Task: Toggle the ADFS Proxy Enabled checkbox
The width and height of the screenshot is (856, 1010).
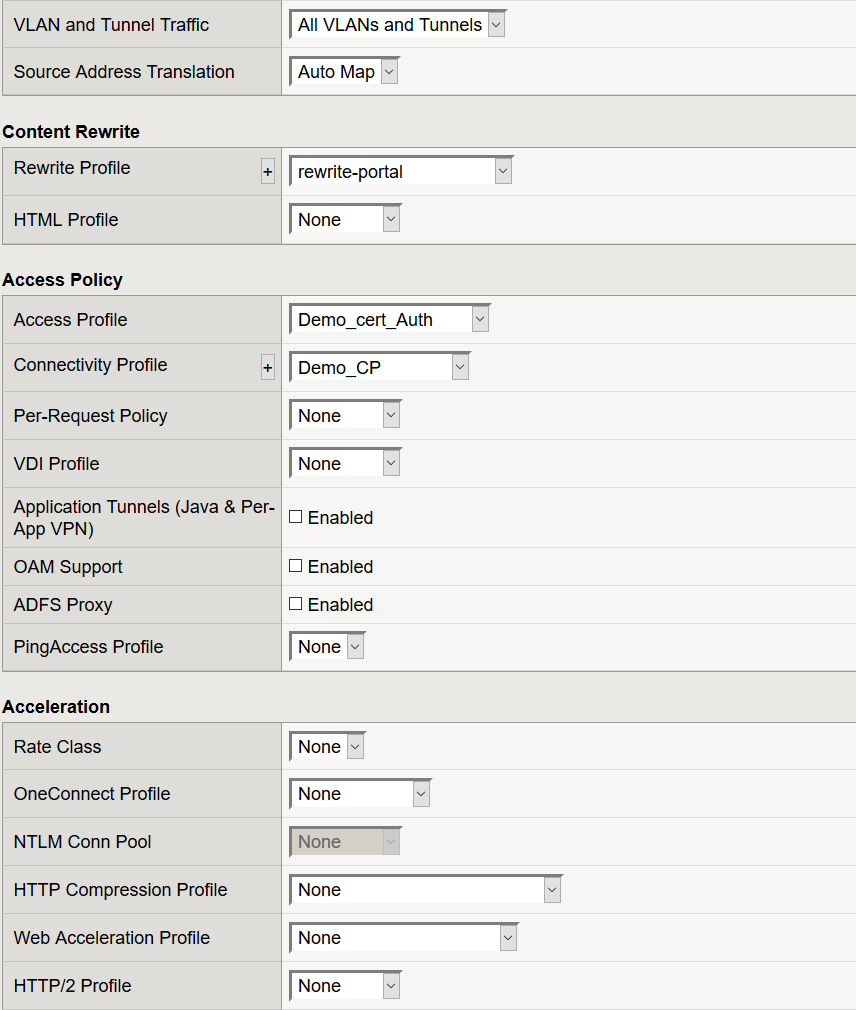Action: [x=296, y=604]
